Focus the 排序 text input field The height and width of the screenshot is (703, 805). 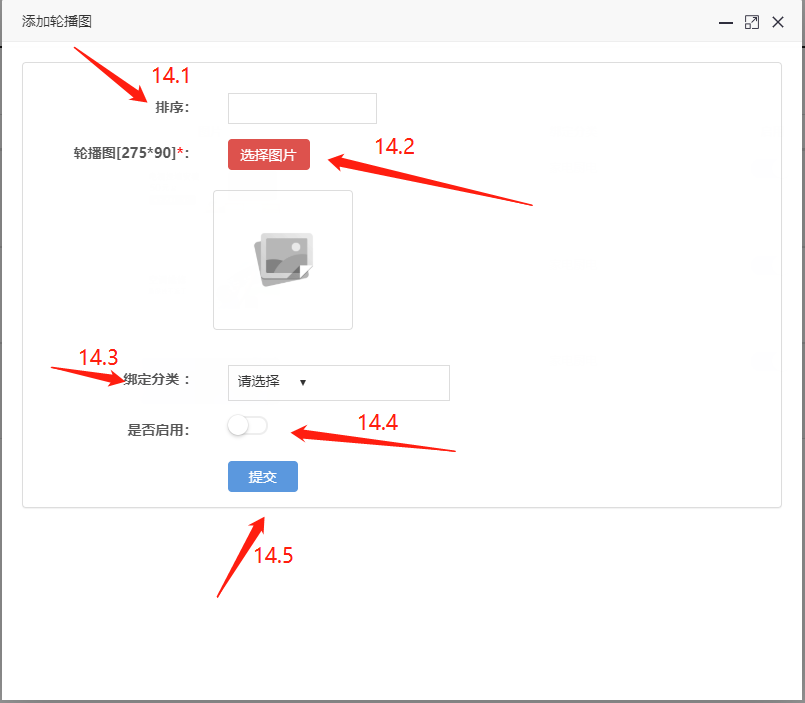pyautogui.click(x=302, y=108)
